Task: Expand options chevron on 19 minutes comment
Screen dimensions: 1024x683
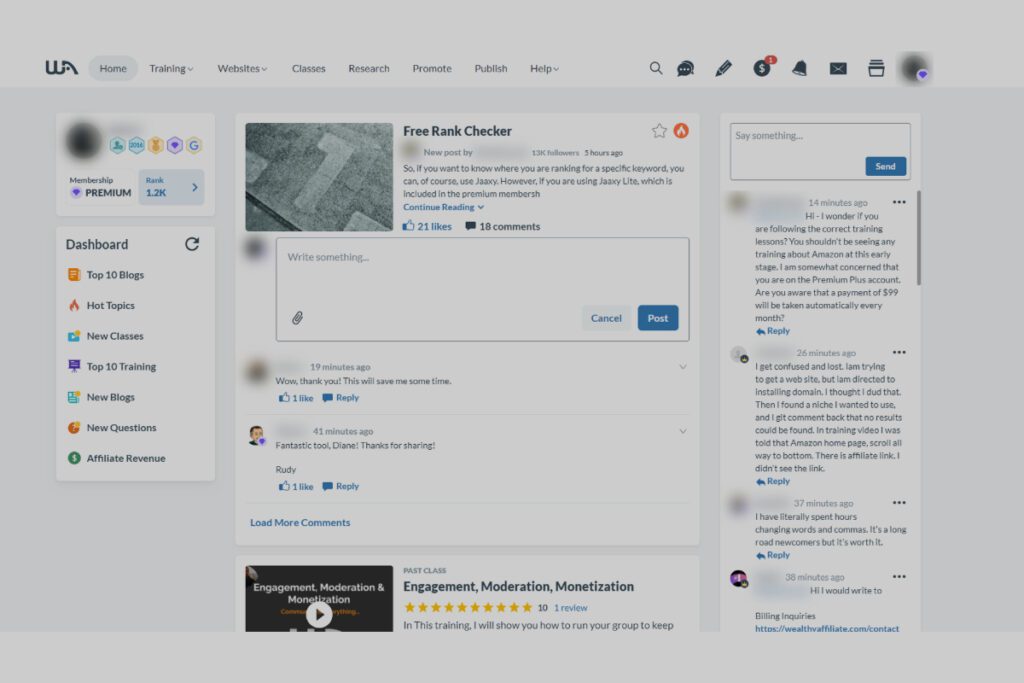Action: (x=682, y=367)
